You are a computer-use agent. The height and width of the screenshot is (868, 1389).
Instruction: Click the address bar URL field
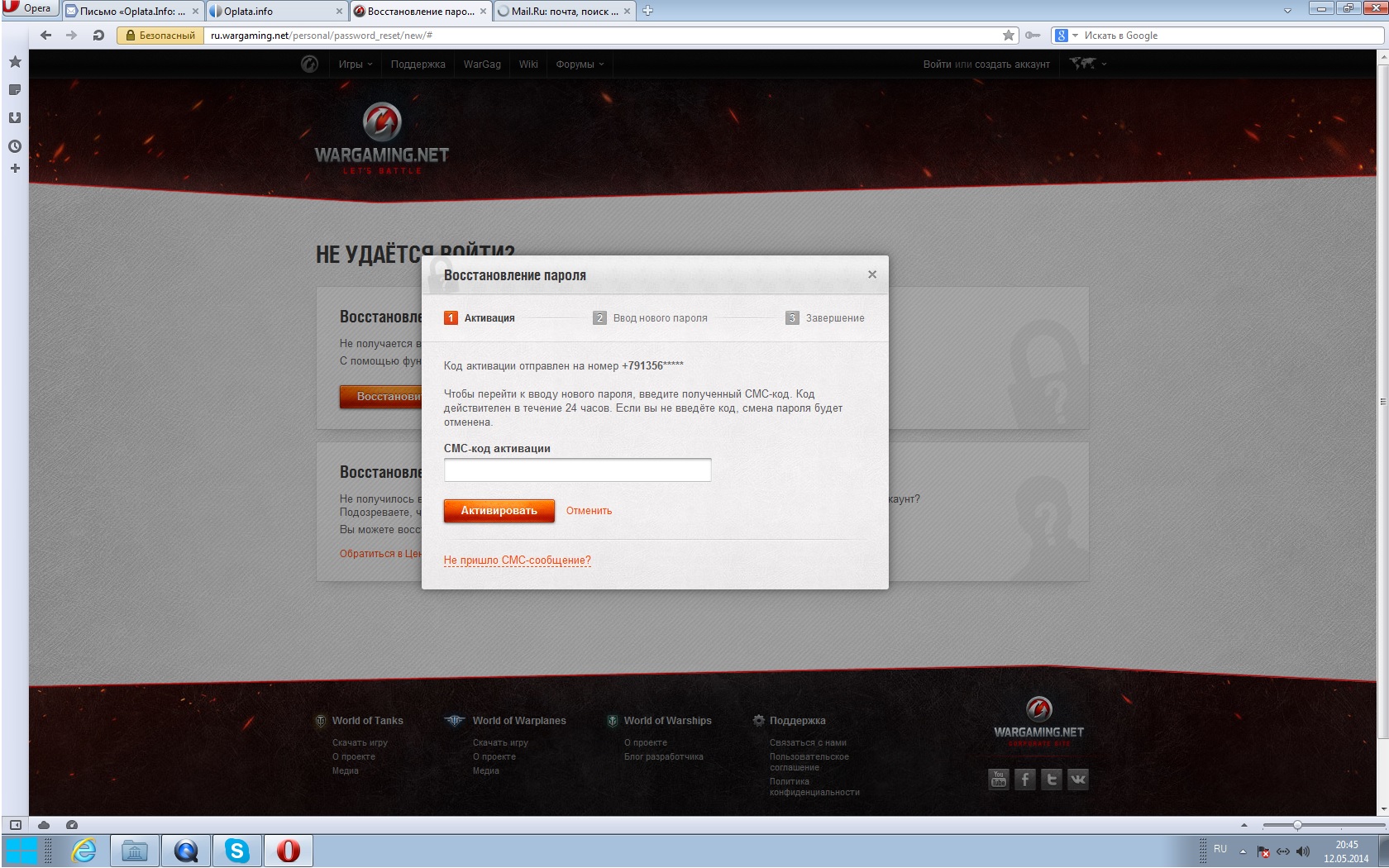[604, 36]
